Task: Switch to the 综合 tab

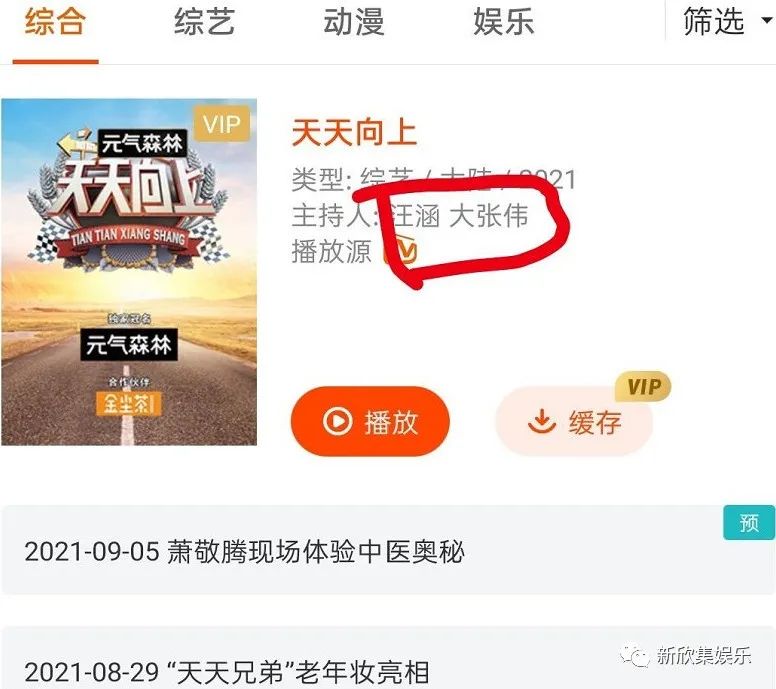Action: tap(55, 22)
